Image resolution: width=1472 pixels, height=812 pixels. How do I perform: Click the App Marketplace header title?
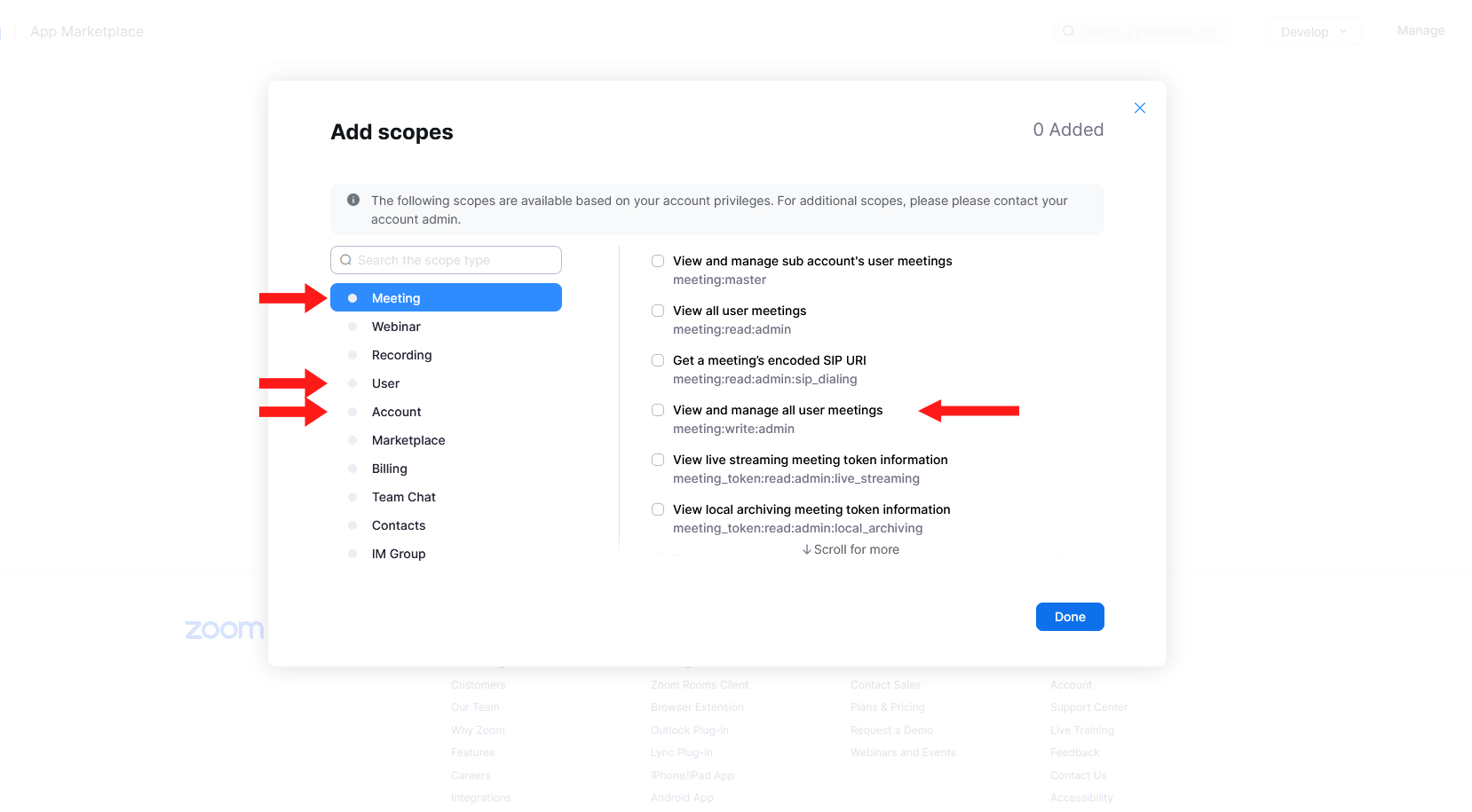tap(87, 31)
